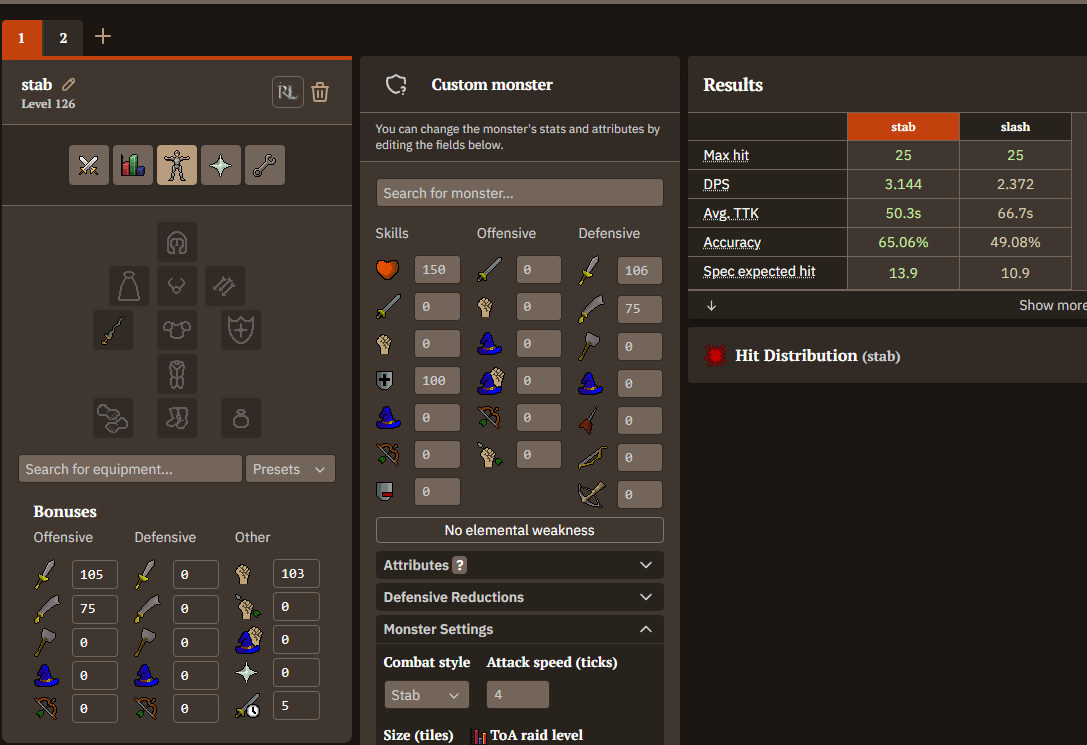Image resolution: width=1087 pixels, height=745 pixels.
Task: Collapse the Monster Settings section
Action: coord(519,629)
